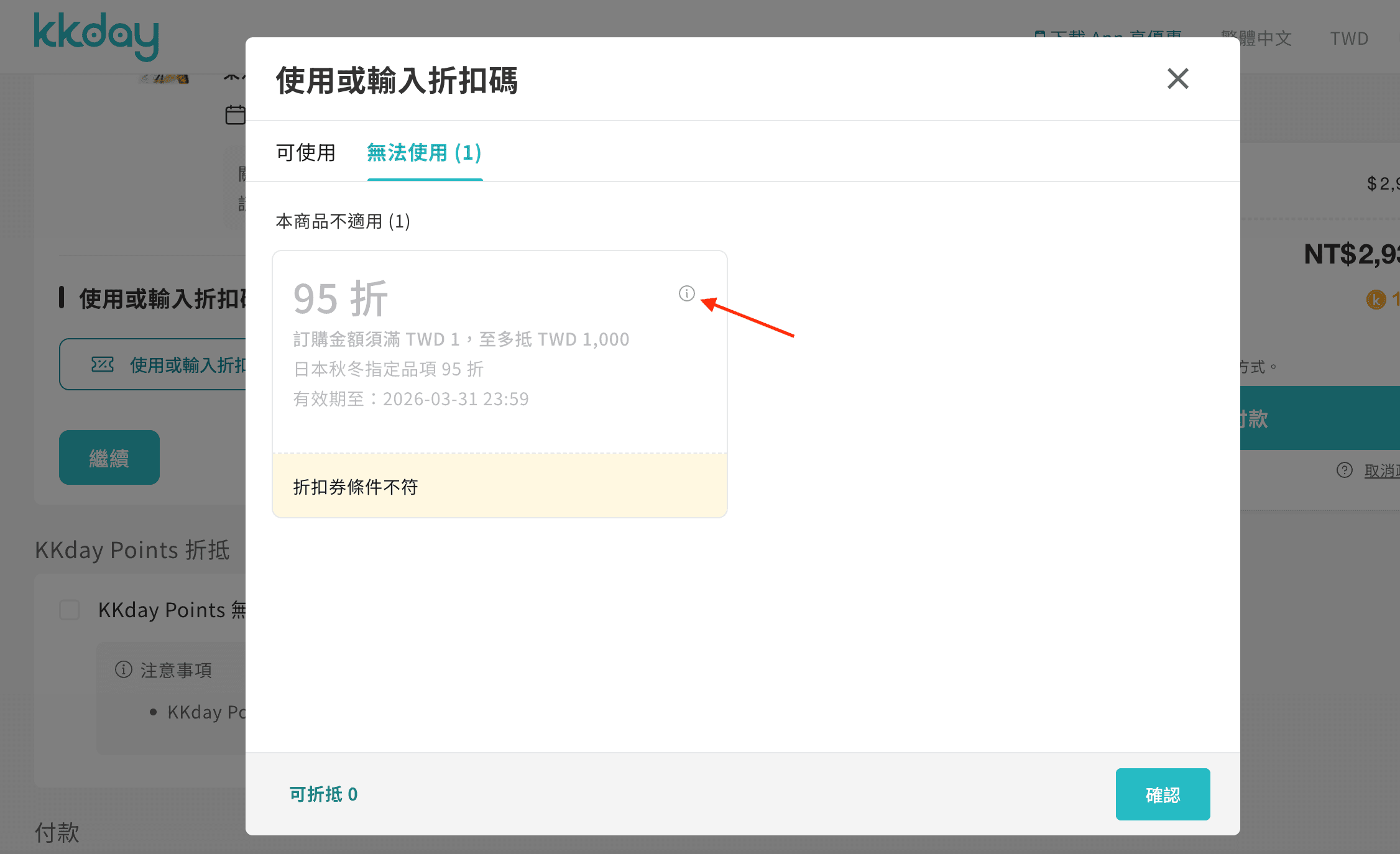
Task: Click the 可折抵 0 text at dialog bottom
Action: point(322,794)
